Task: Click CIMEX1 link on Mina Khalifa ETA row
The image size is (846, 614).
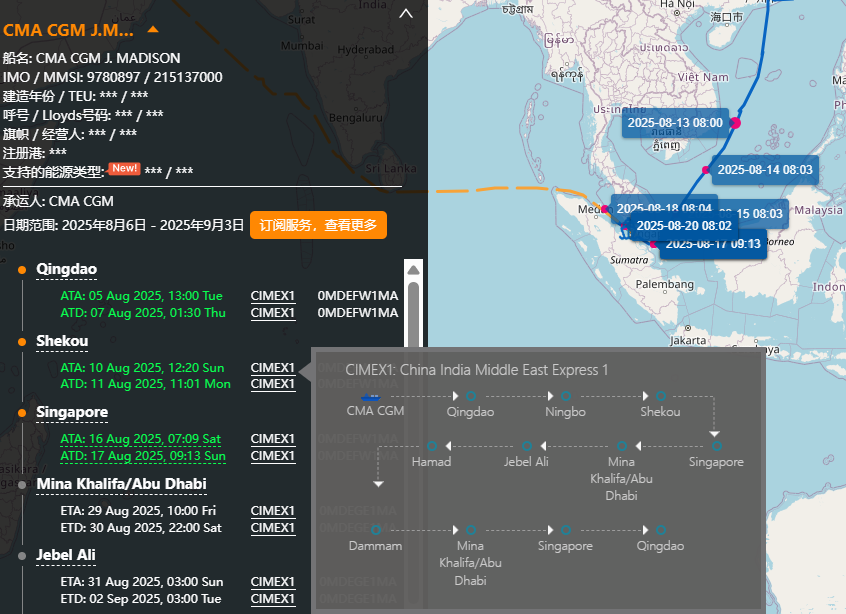Action: point(273,510)
